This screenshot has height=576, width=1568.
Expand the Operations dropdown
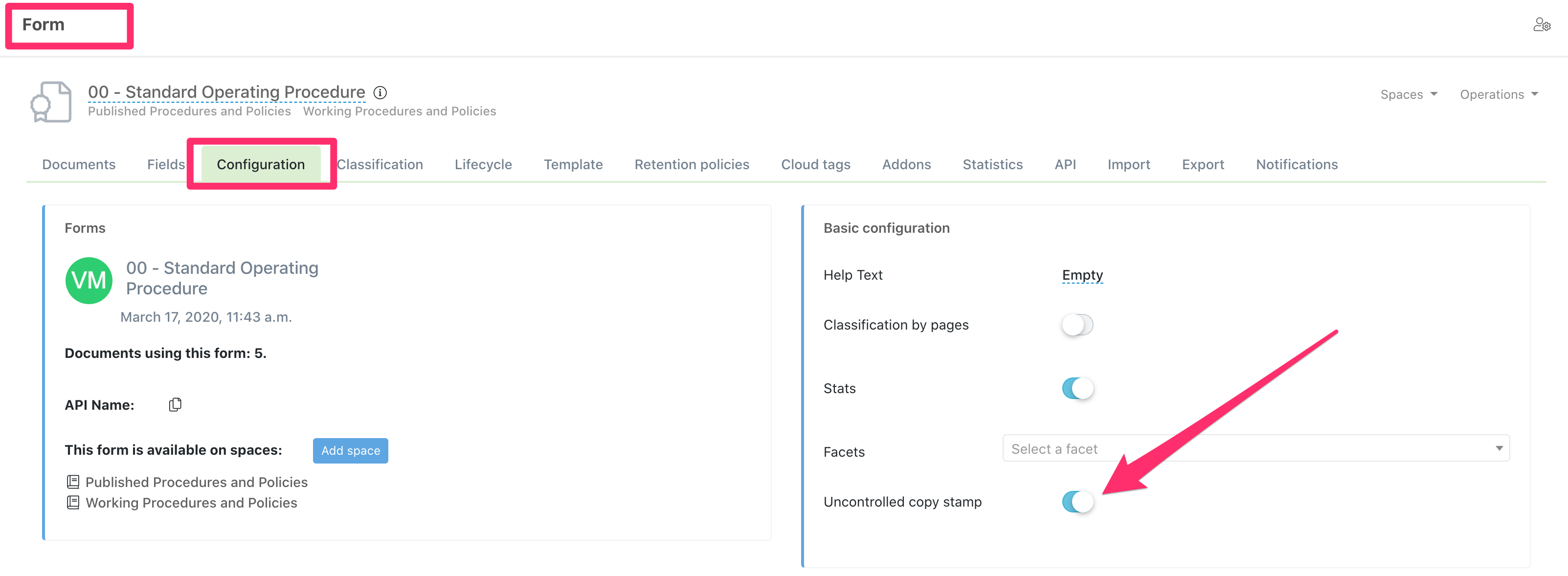click(1498, 94)
